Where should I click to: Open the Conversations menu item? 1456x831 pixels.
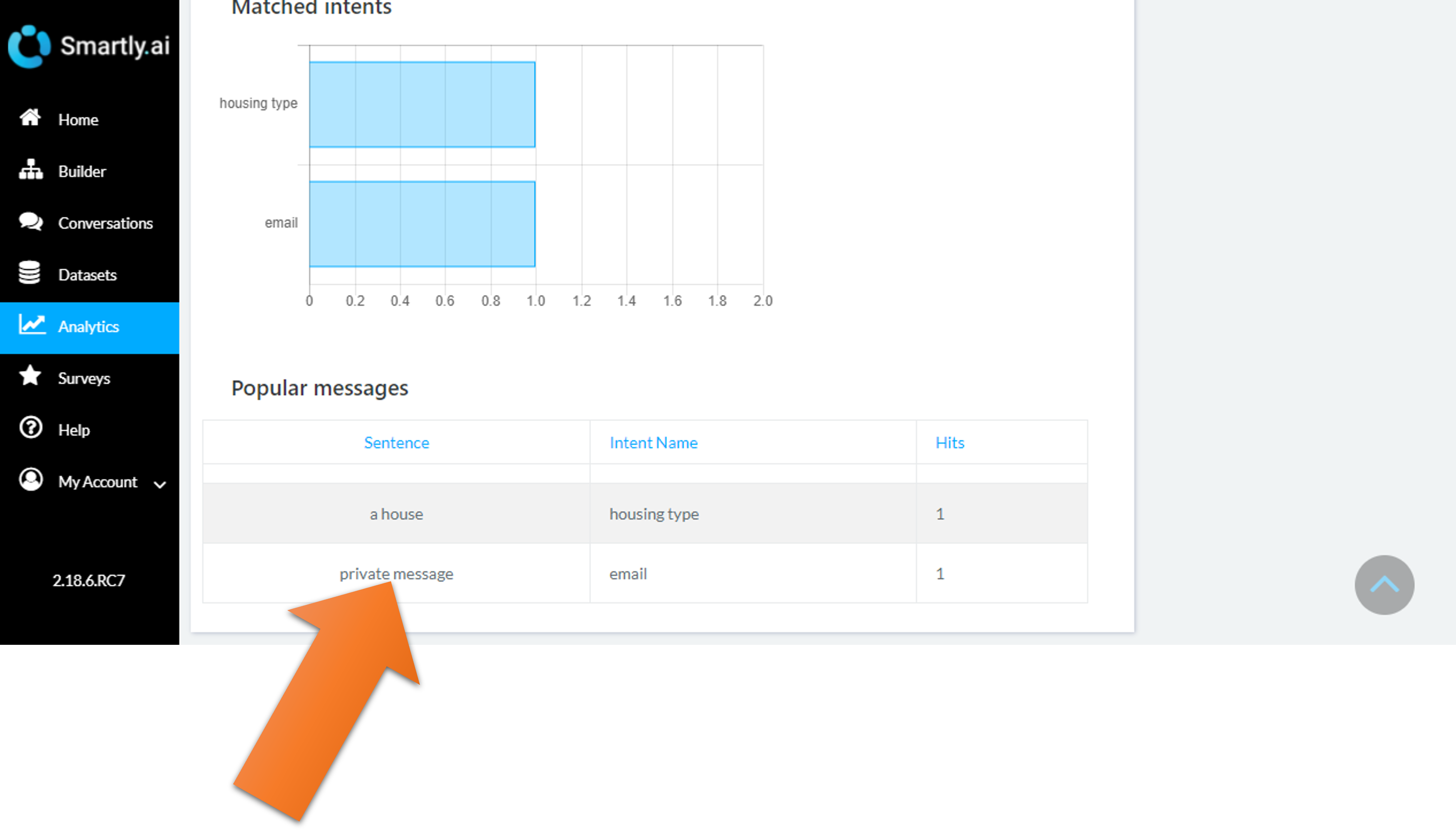point(105,223)
